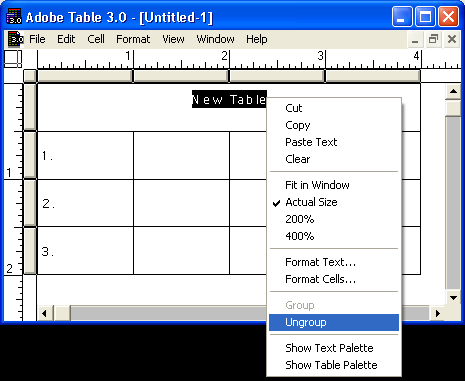Choose Fit in Window zoom option

tap(334, 185)
